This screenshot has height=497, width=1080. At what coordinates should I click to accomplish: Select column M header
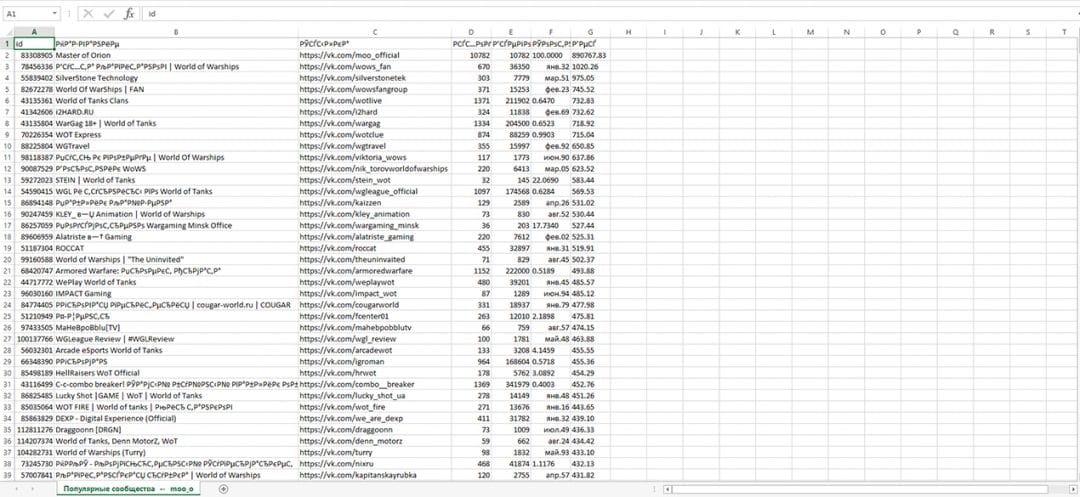click(809, 32)
